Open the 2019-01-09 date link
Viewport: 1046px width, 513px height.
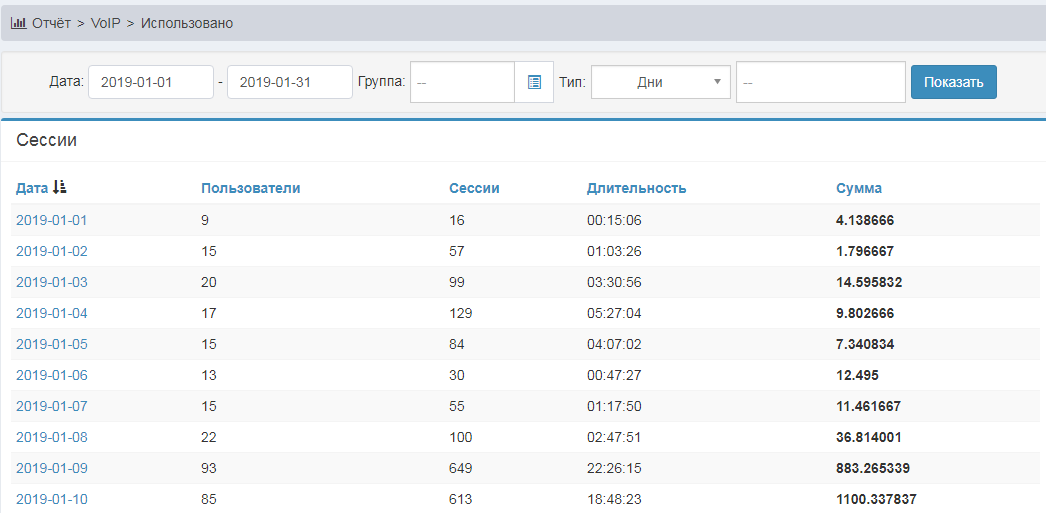pyautogui.click(x=52, y=468)
